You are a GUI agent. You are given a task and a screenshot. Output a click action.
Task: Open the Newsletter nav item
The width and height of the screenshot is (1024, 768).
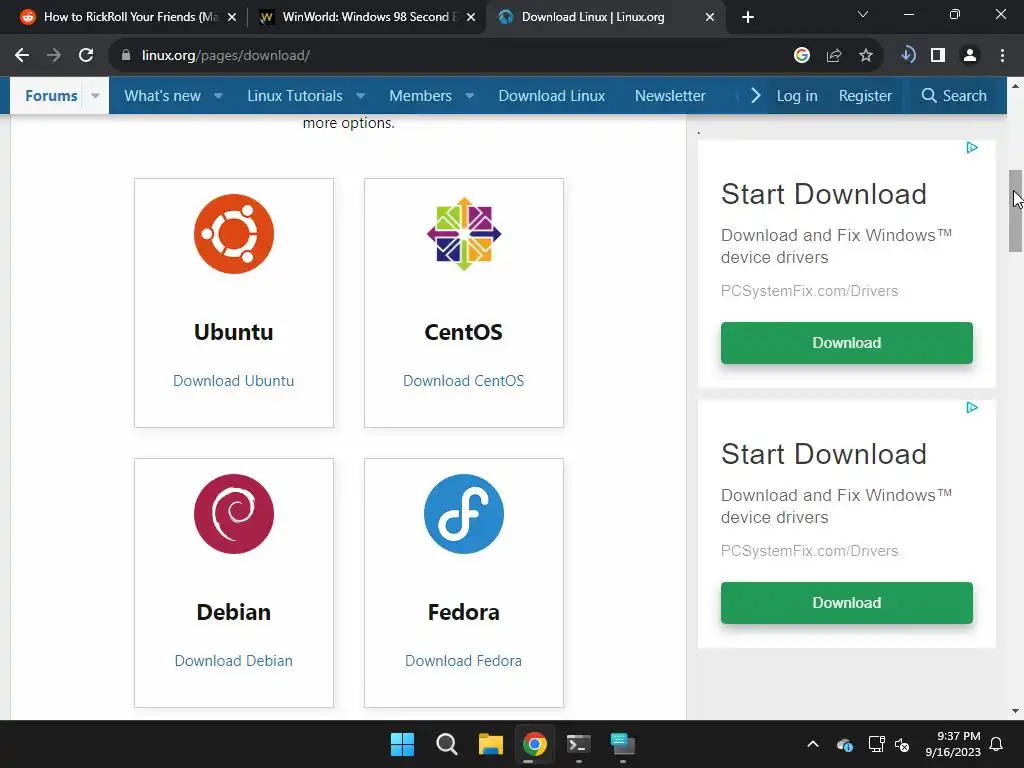point(670,96)
